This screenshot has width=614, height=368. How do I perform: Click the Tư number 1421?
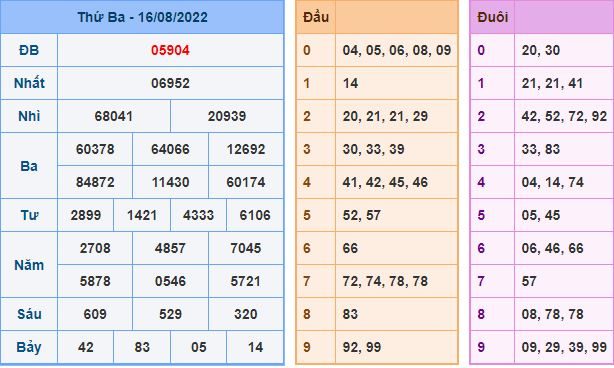click(142, 215)
